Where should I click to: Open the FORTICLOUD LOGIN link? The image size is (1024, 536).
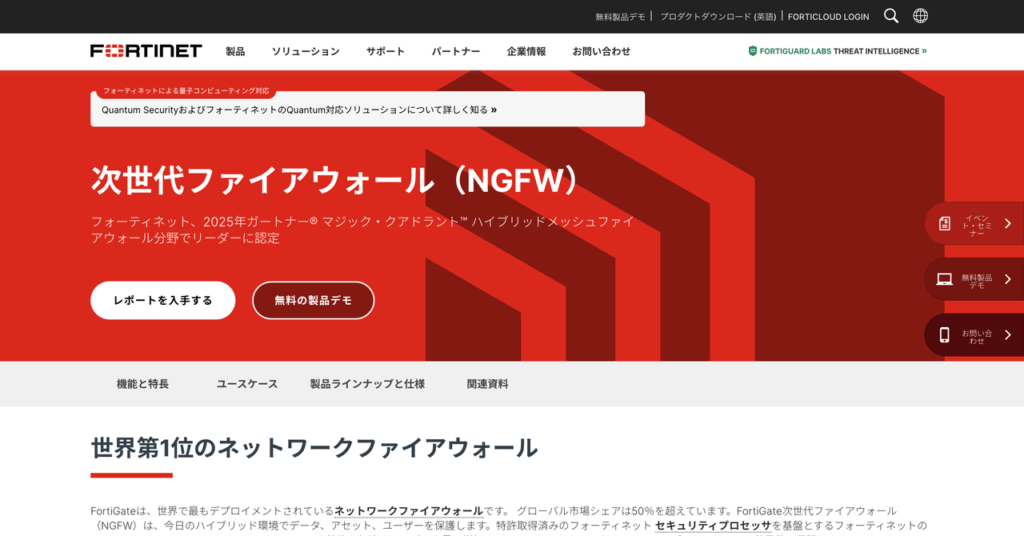828,17
